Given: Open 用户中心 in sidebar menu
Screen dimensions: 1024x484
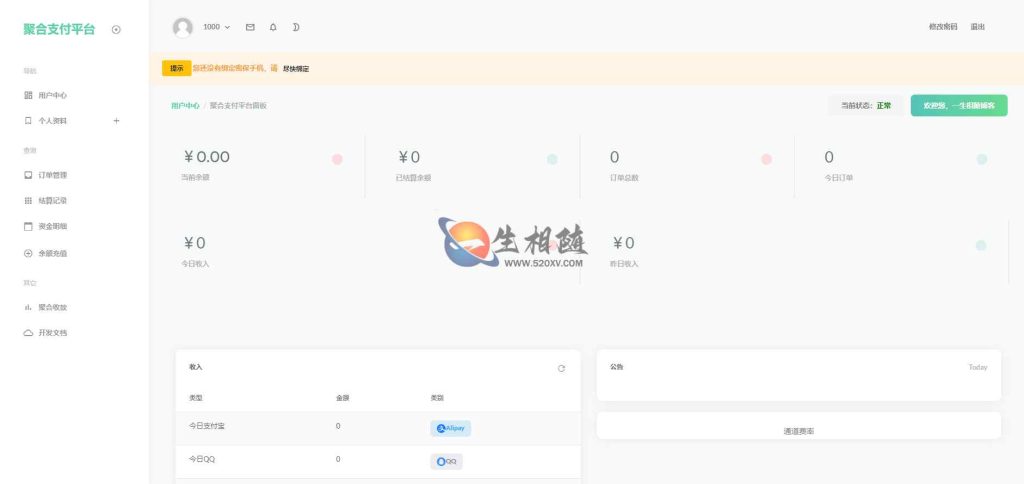Looking at the screenshot, I should pos(52,95).
